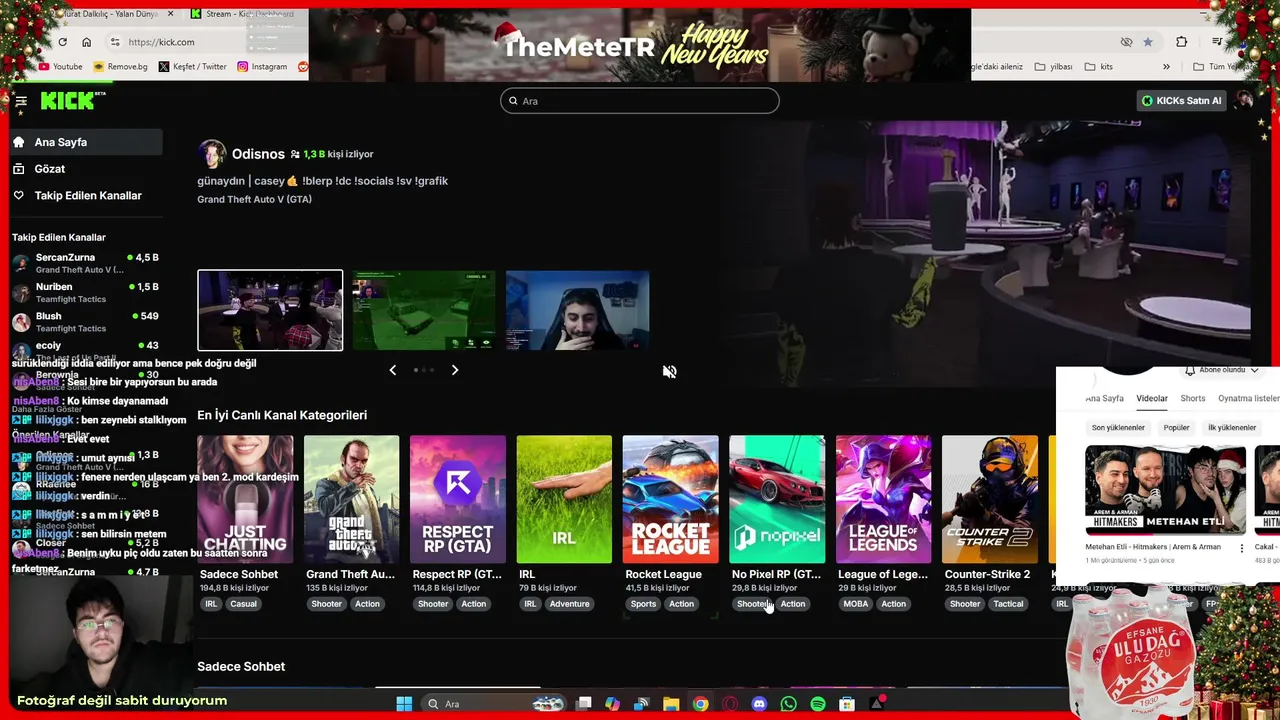Select the first featured stream thumbnail

(270, 310)
